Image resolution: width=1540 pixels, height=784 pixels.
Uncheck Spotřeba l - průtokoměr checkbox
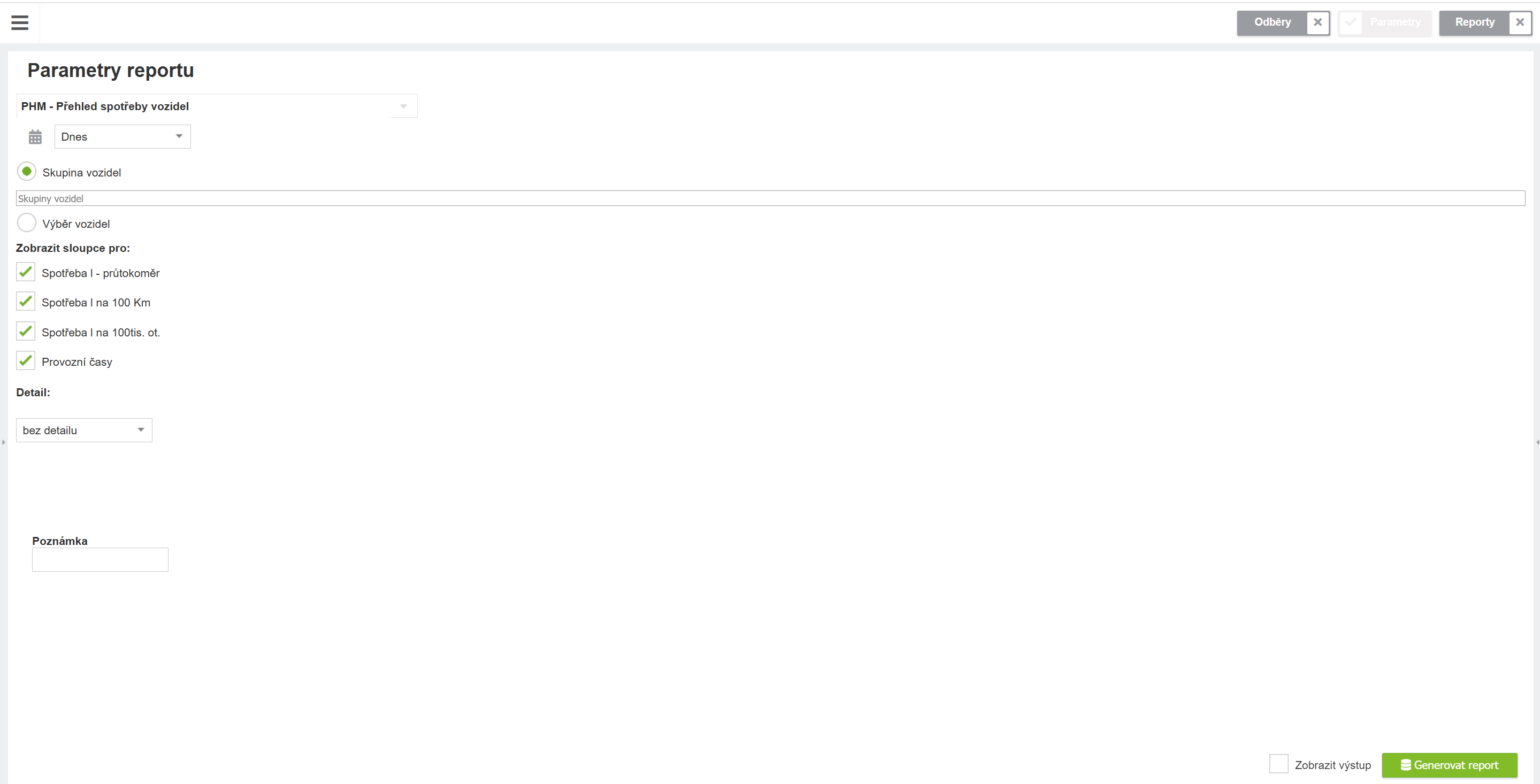pyautogui.click(x=26, y=272)
